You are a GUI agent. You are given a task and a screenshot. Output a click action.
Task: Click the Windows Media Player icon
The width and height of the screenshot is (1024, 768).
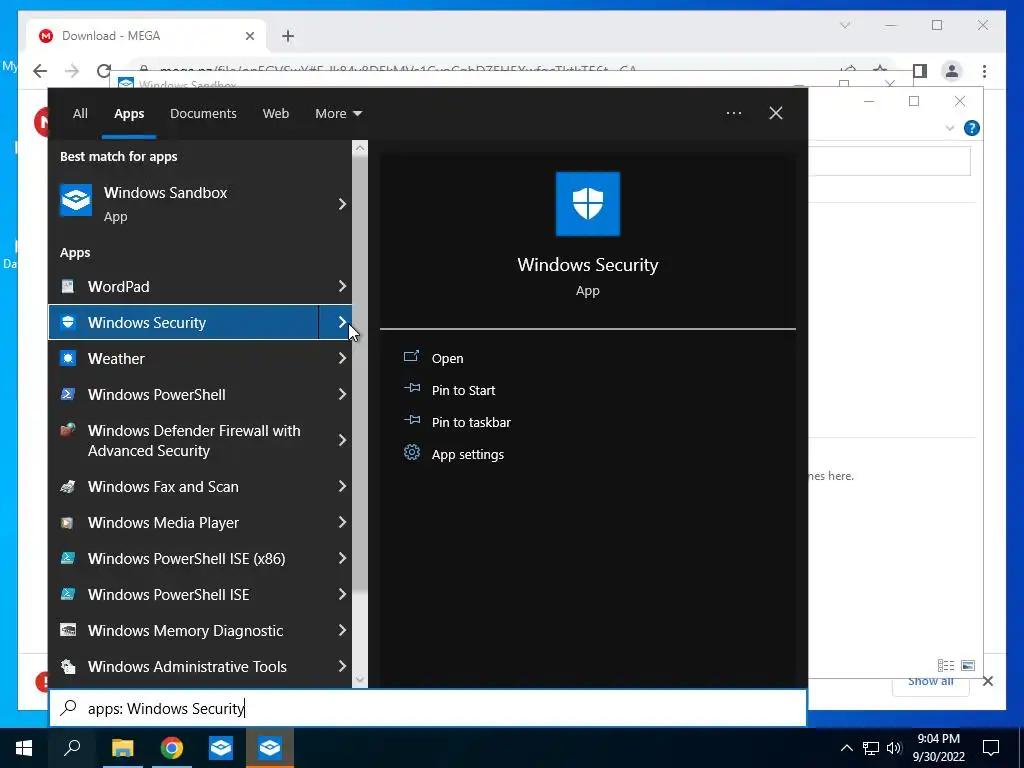point(68,522)
